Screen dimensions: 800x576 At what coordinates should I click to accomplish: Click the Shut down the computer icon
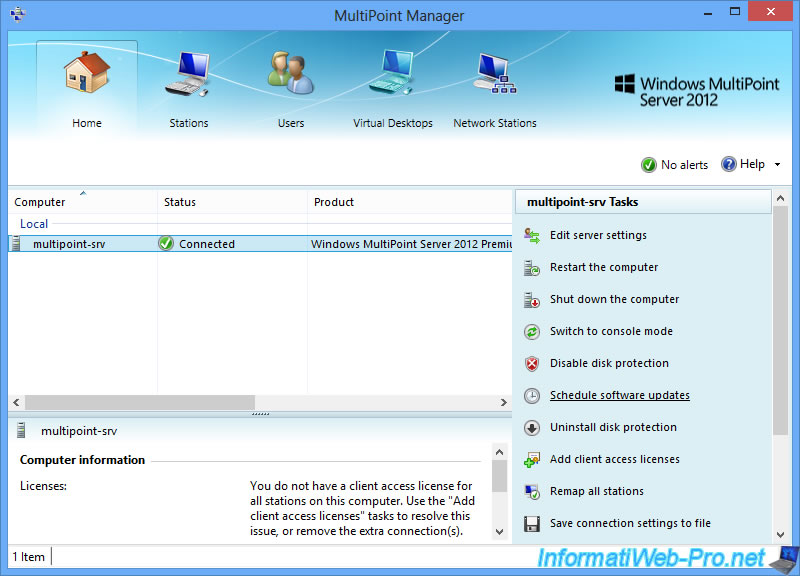532,300
